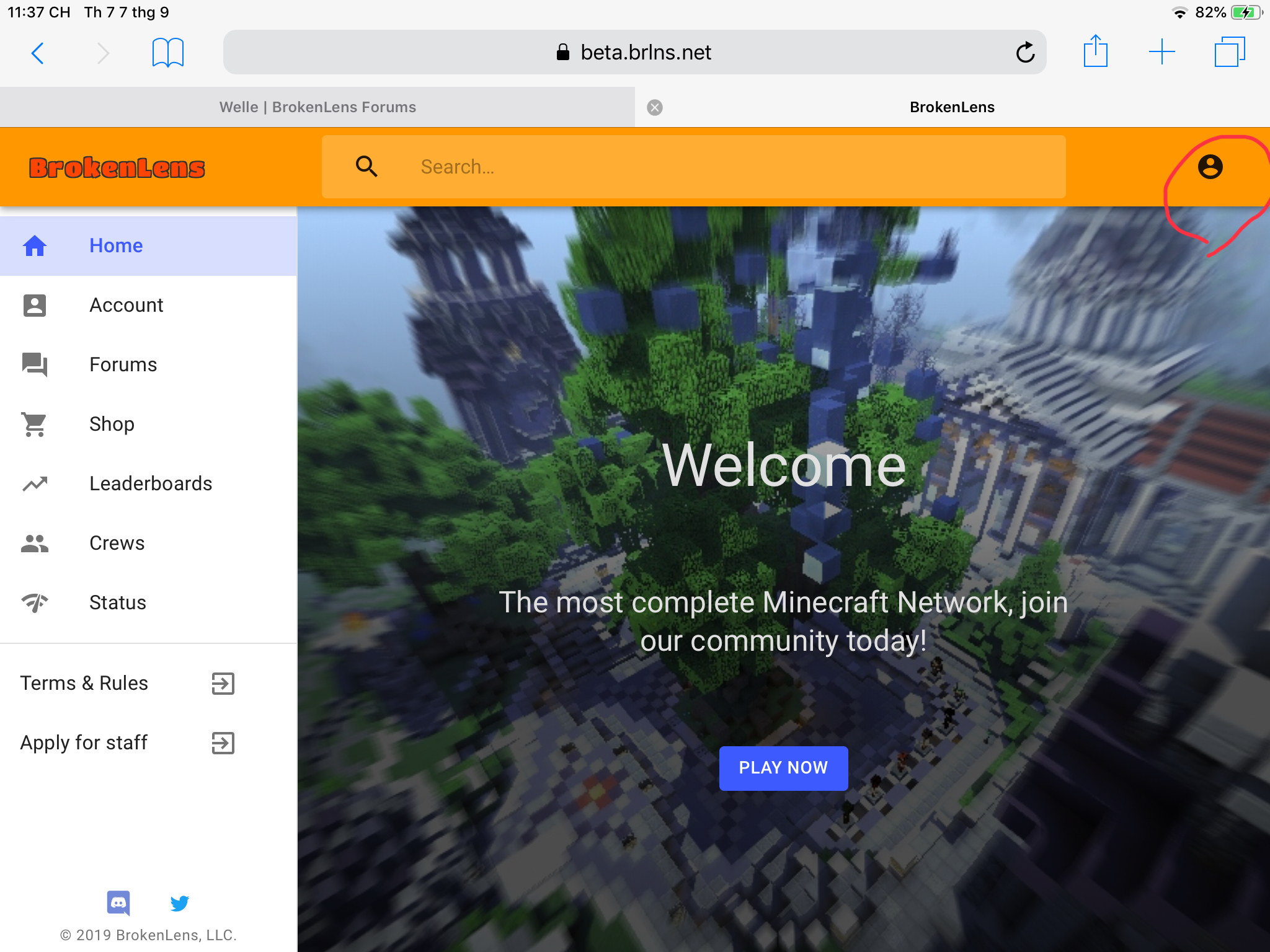Click the beta.brlns.net address bar
This screenshot has width=1270, height=952.
click(x=634, y=52)
